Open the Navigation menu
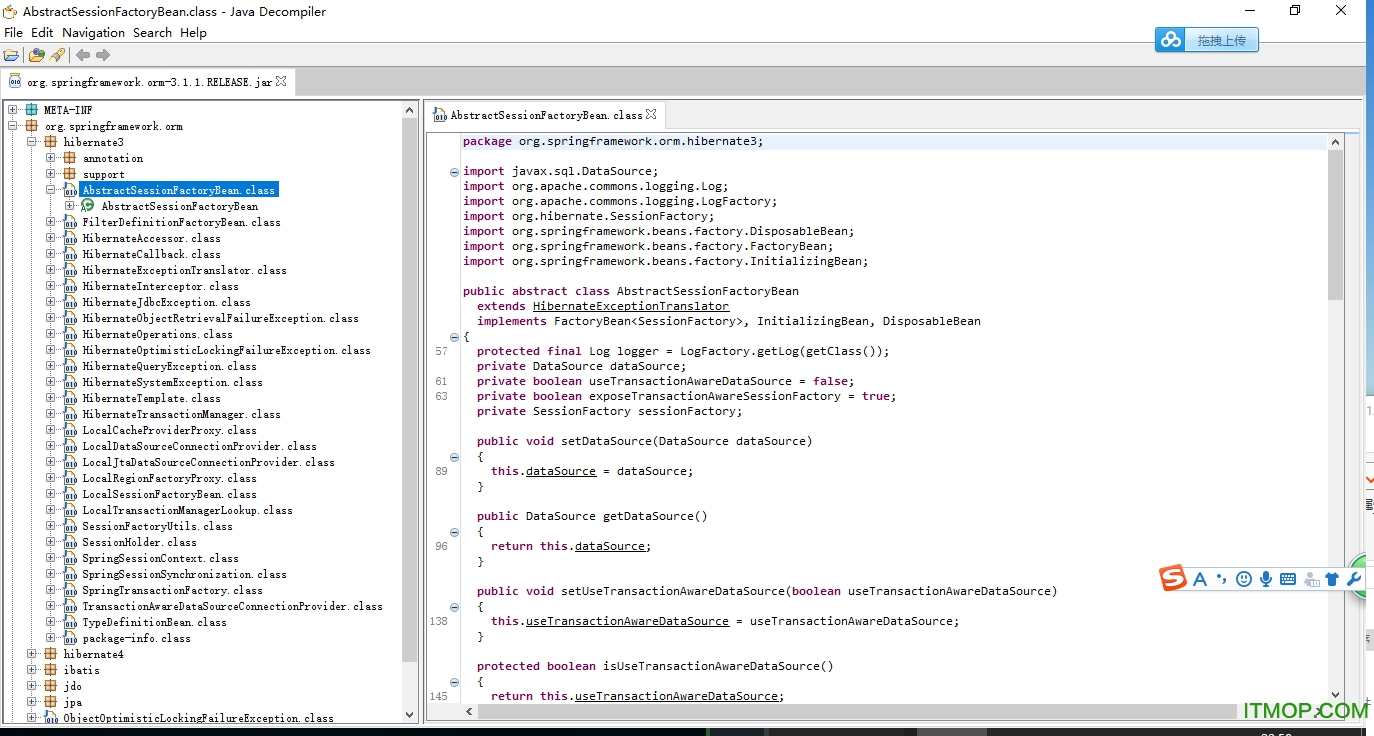1374x736 pixels. [x=92, y=32]
